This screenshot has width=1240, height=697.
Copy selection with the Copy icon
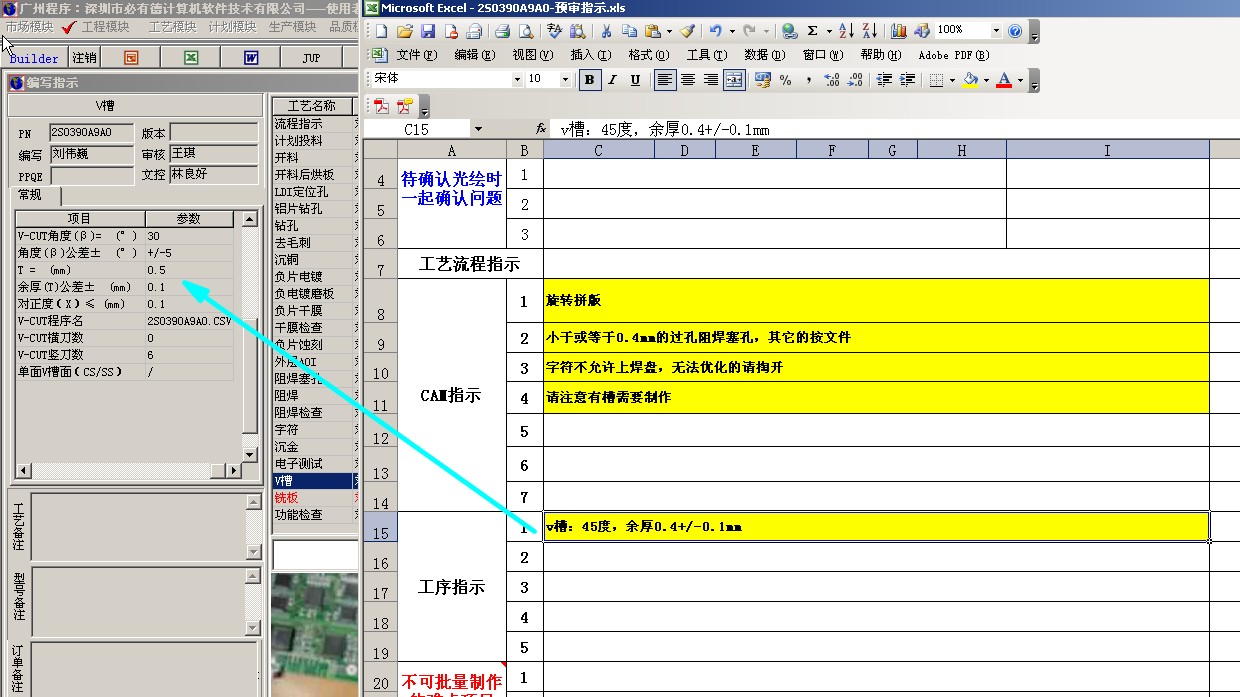coord(629,30)
